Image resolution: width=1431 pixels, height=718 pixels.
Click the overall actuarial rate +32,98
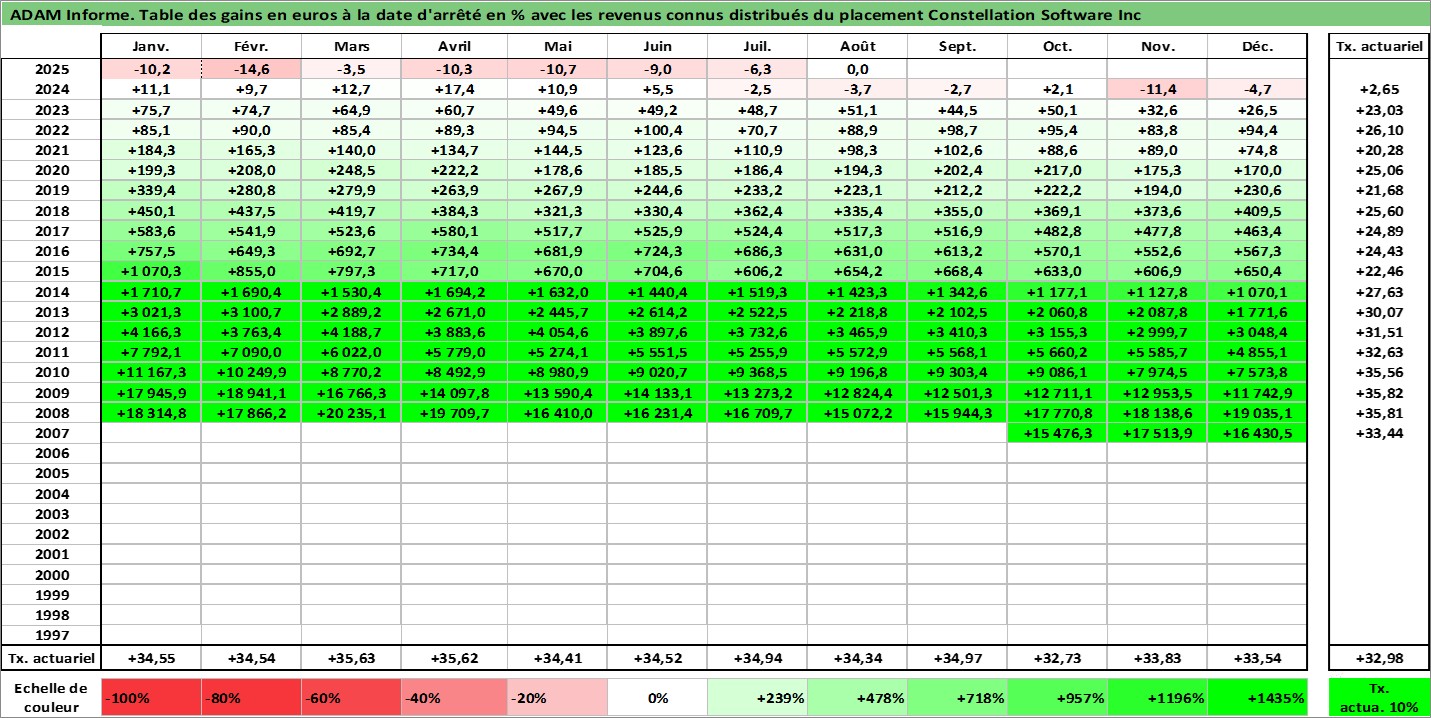(1378, 657)
